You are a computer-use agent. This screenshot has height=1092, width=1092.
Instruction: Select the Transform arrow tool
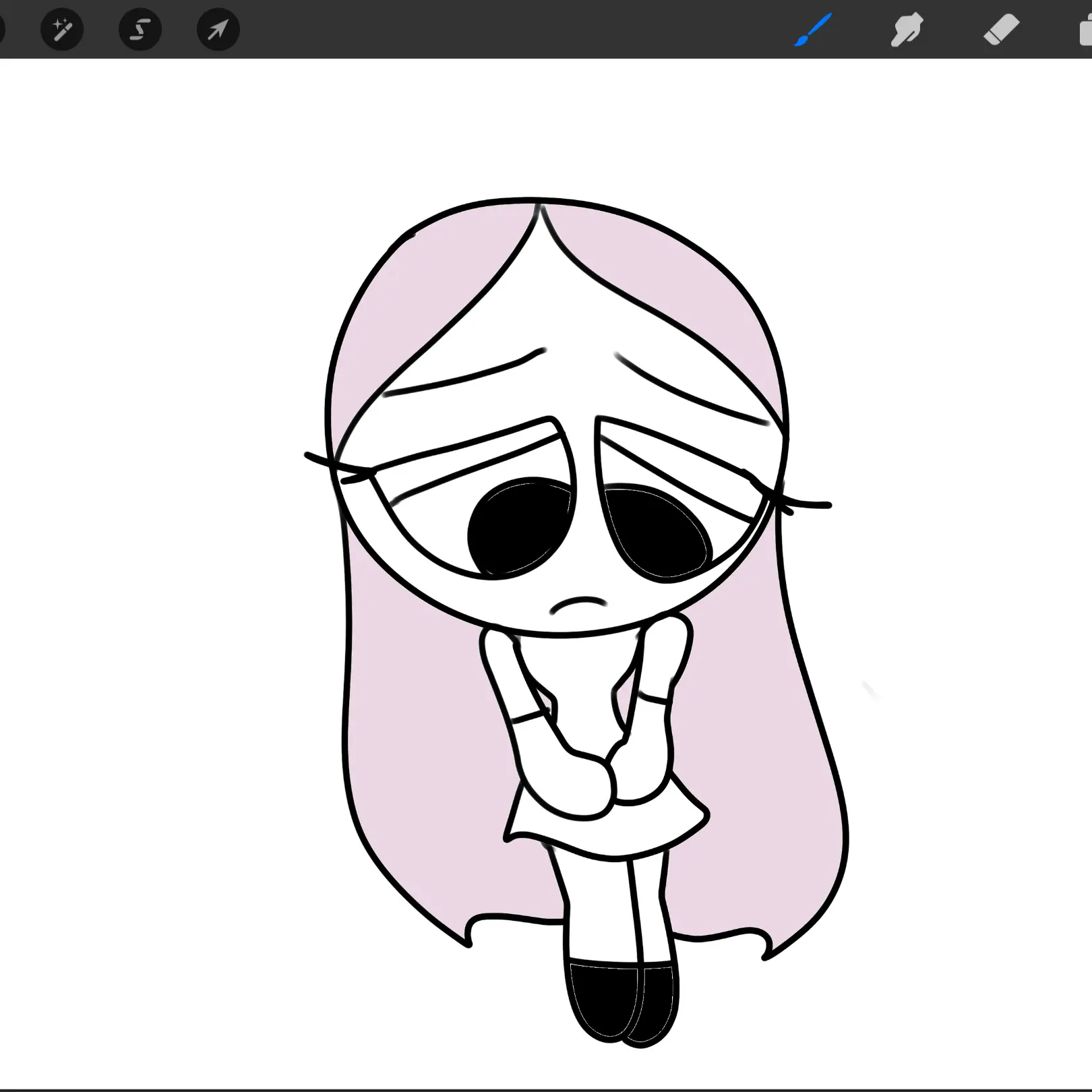coord(218,30)
